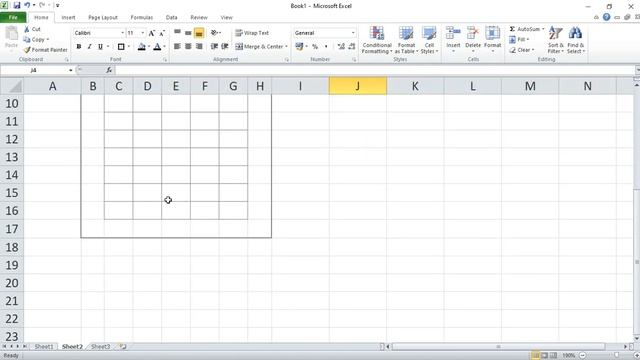Click the Select All corner box

point(12,86)
